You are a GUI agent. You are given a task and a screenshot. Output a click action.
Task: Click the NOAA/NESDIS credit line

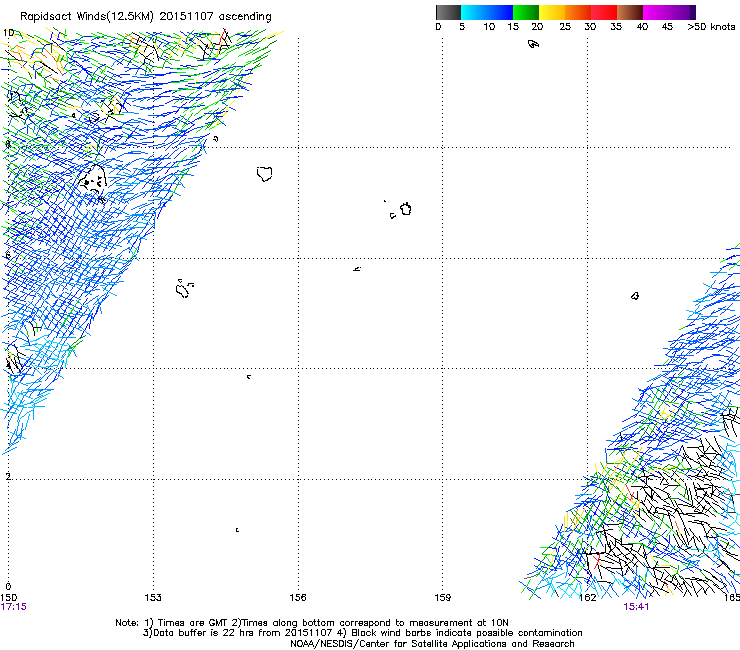(x=432, y=644)
